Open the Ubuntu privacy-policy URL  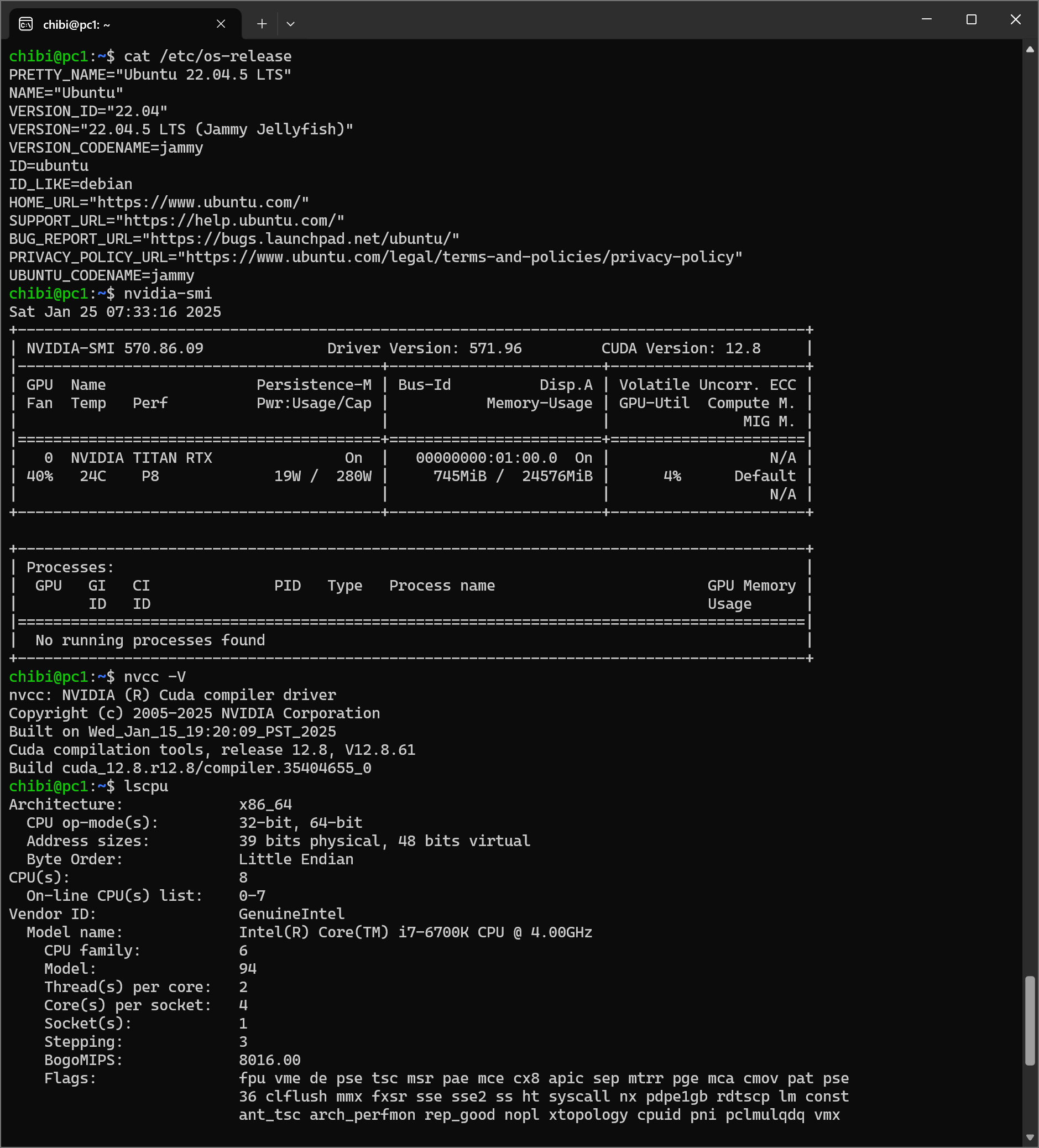(460, 257)
